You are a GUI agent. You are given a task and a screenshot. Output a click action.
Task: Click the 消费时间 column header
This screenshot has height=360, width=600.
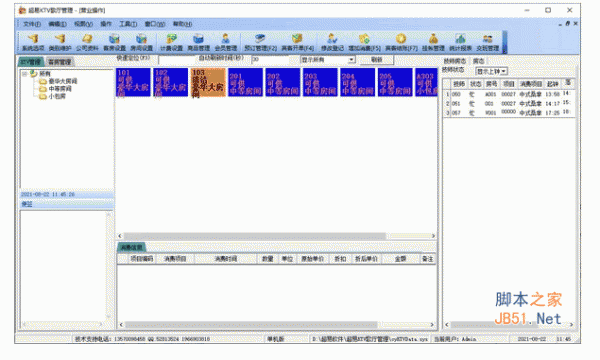tap(226, 259)
